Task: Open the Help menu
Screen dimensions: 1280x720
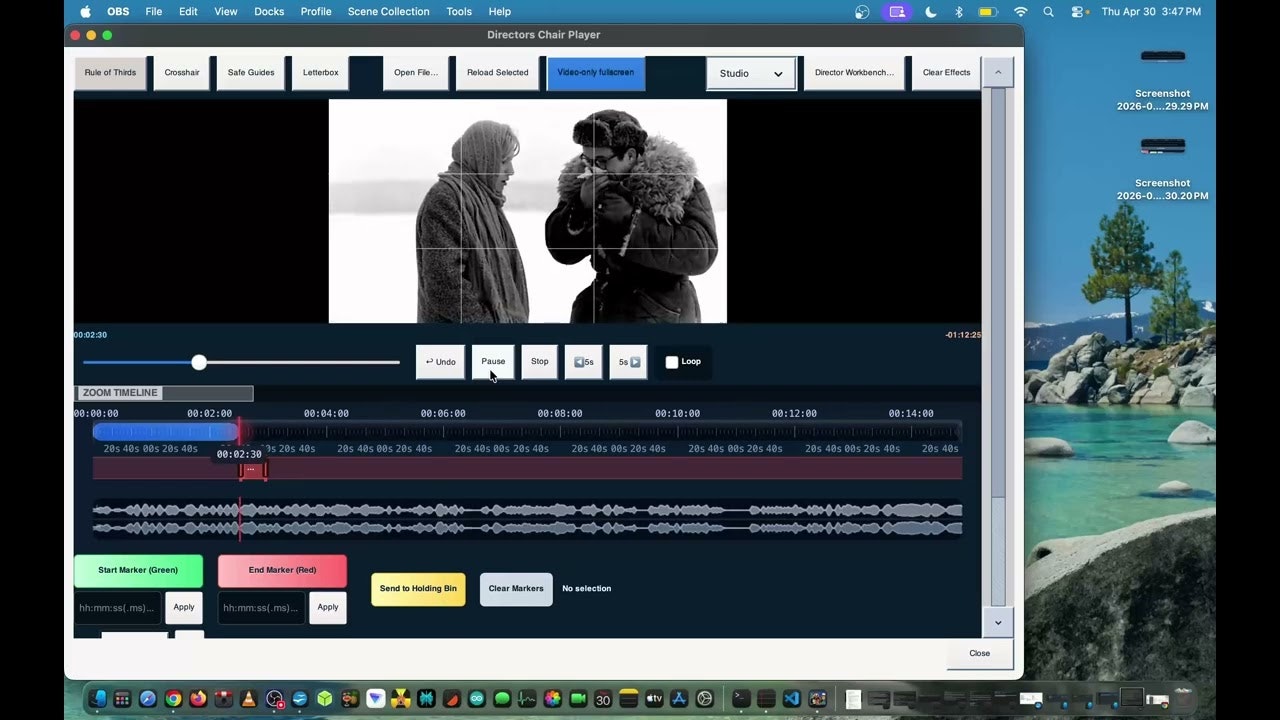Action: coord(500,12)
